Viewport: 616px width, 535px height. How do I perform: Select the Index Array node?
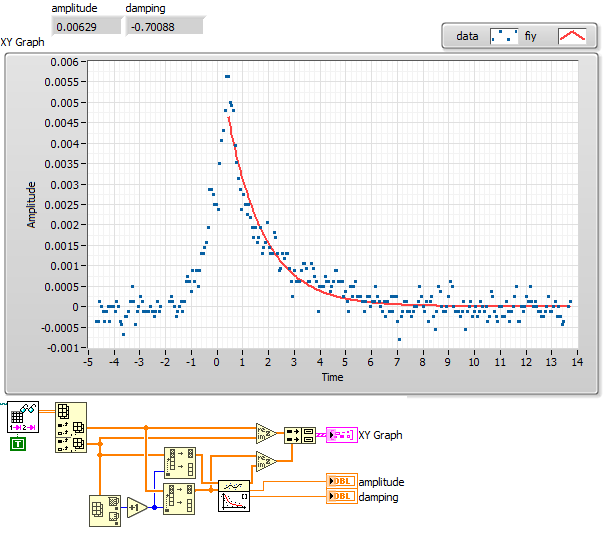point(71,427)
